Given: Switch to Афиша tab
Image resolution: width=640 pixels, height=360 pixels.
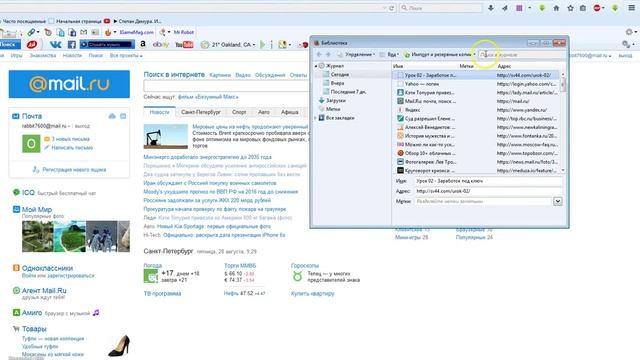Looking at the screenshot, I should (290, 112).
